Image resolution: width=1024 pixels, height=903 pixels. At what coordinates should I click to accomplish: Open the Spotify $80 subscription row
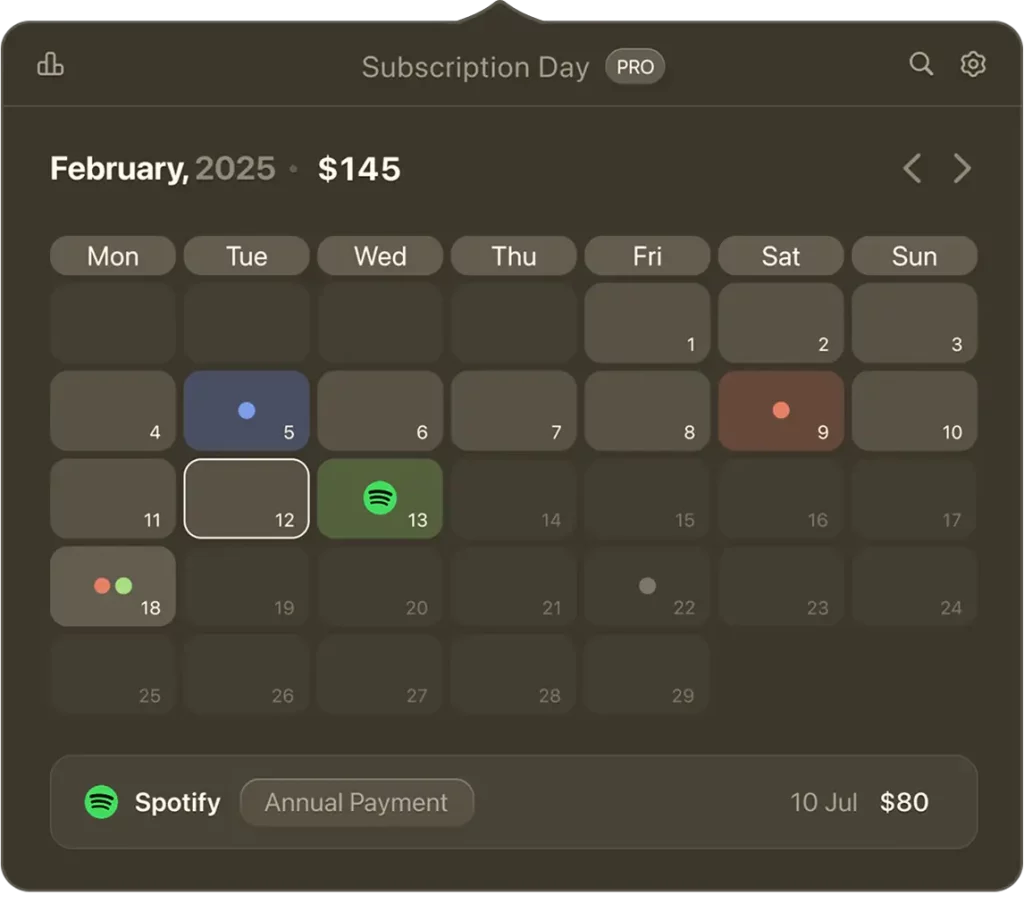(513, 802)
